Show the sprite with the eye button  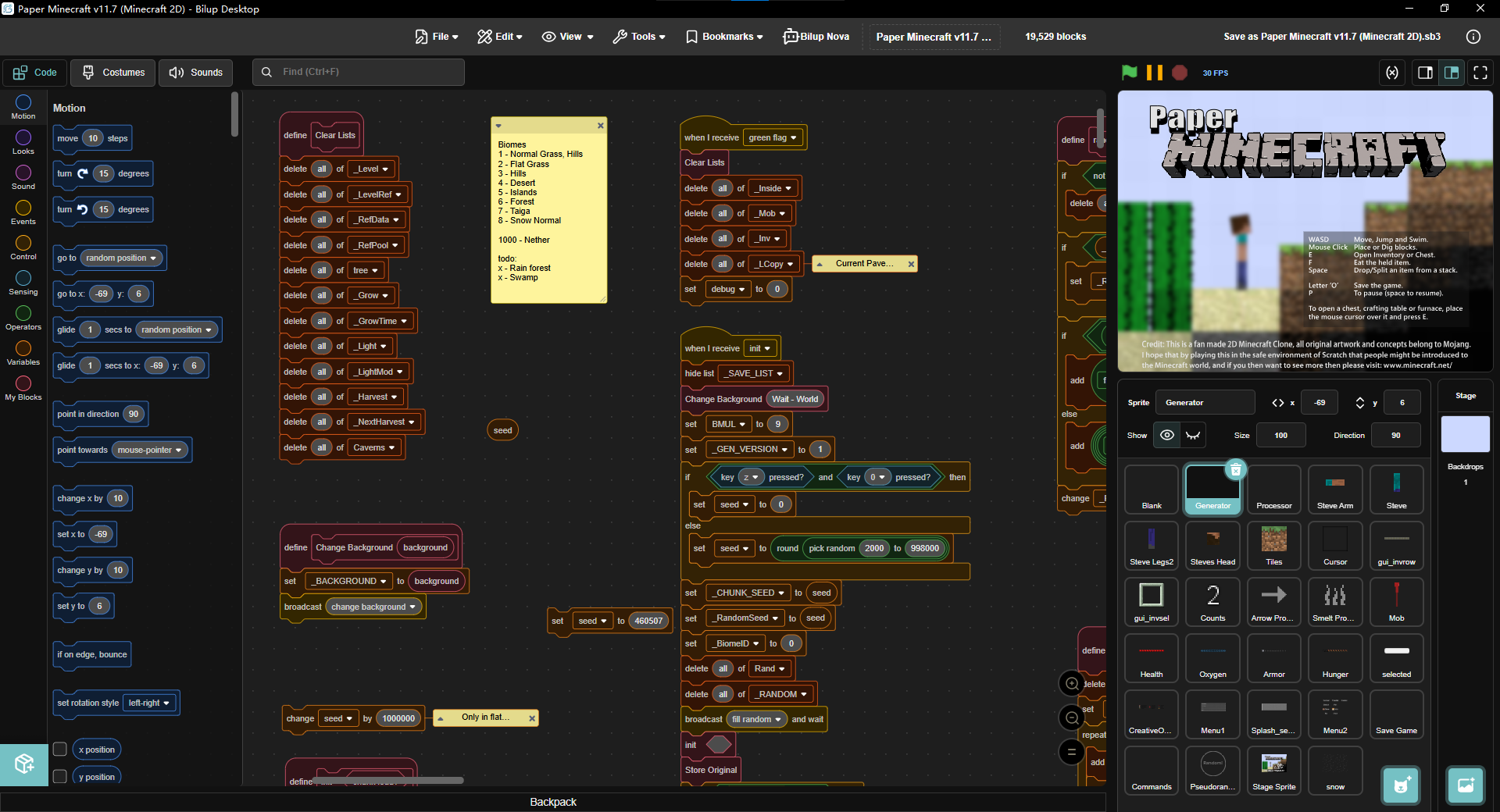(1167, 435)
